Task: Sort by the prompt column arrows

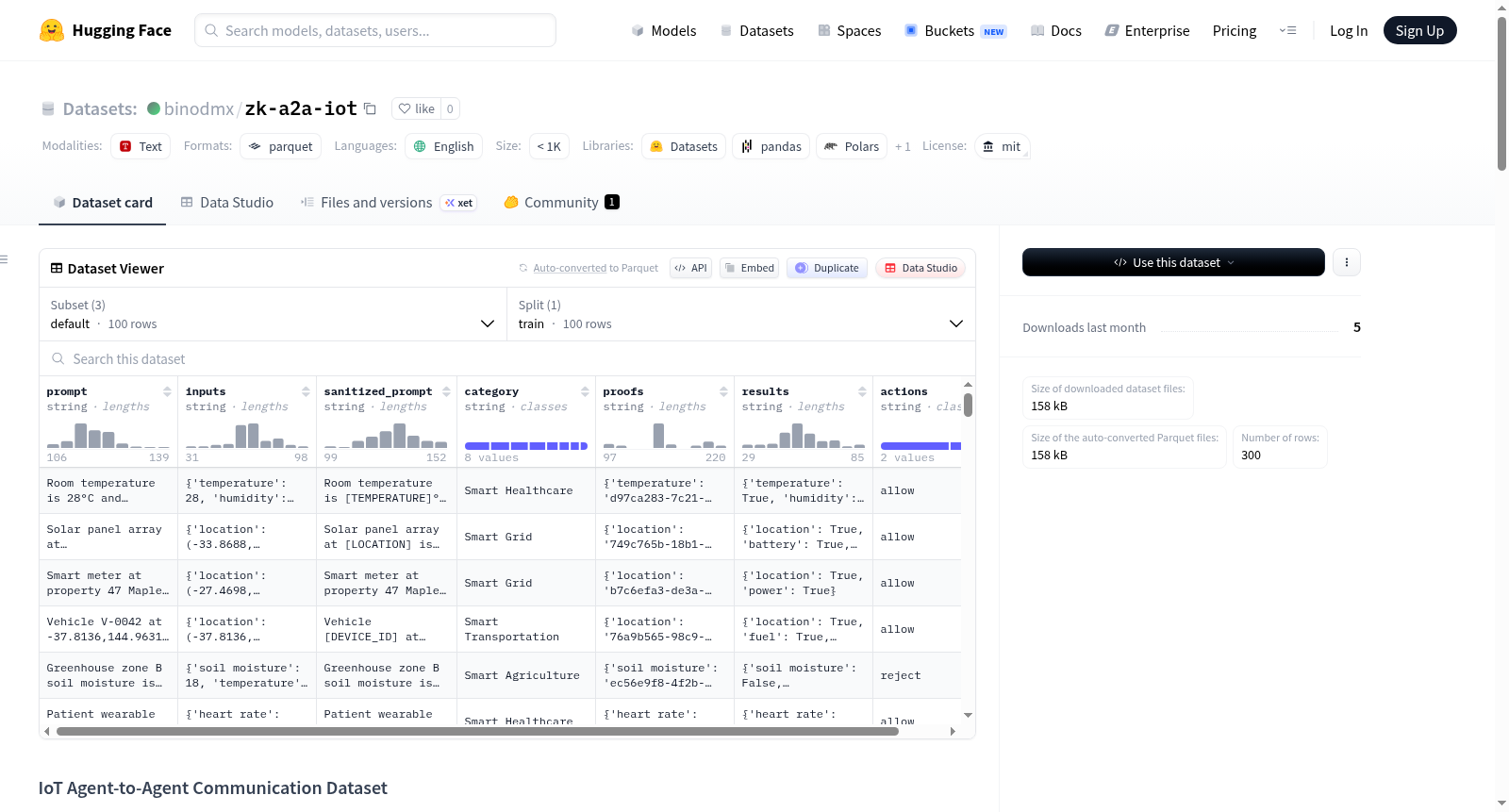Action: pos(167,391)
